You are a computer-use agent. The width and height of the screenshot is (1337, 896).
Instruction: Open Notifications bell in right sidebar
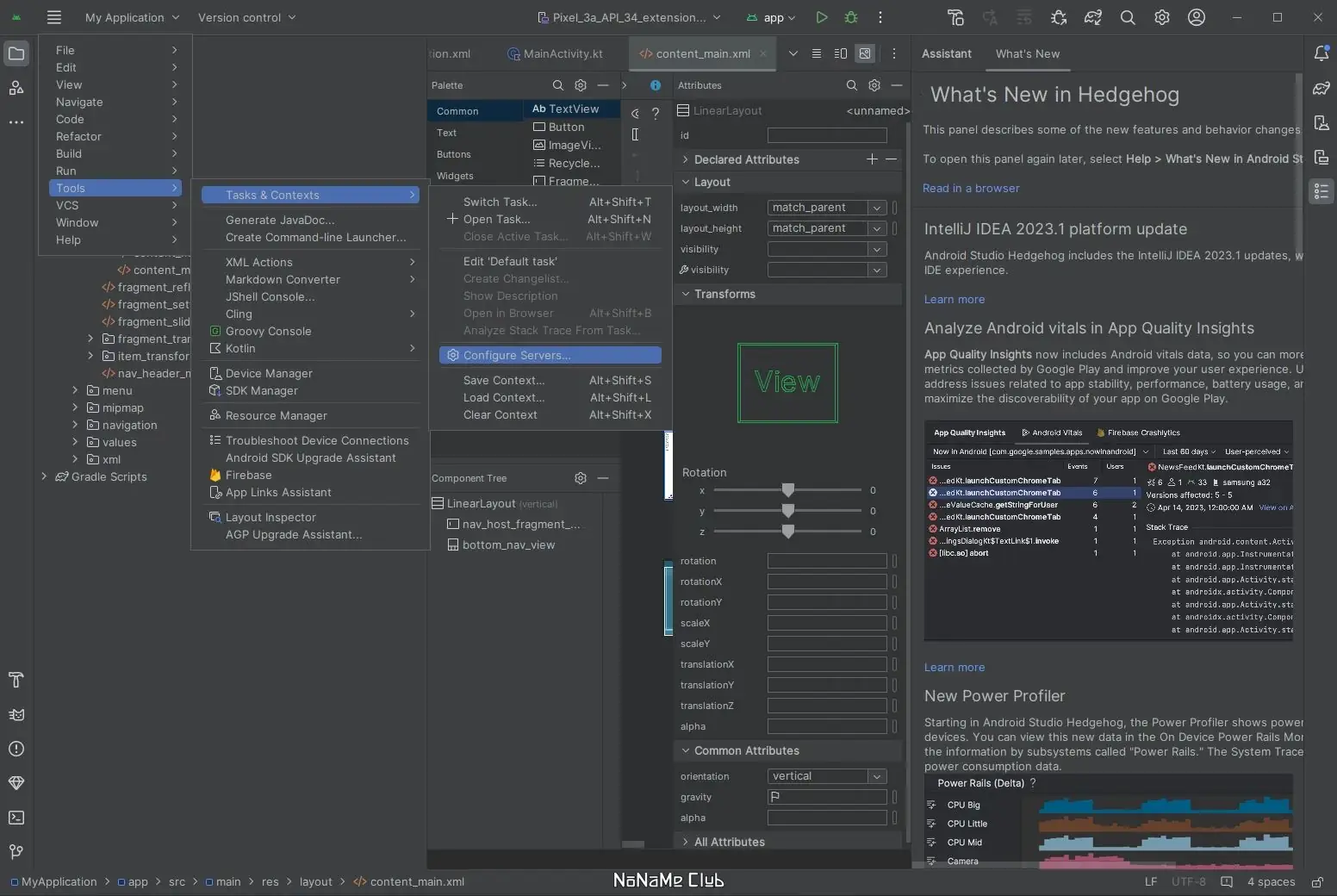pos(1321,53)
